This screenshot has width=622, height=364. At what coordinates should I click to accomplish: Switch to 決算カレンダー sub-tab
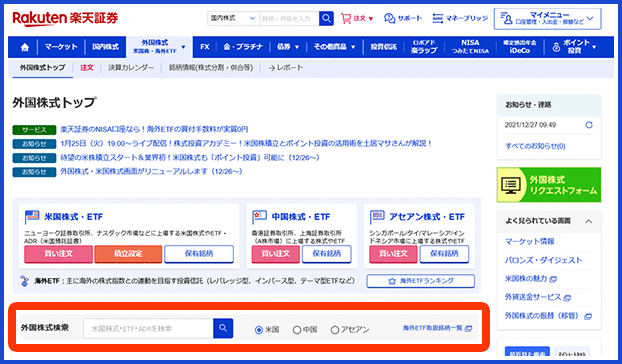[x=131, y=68]
